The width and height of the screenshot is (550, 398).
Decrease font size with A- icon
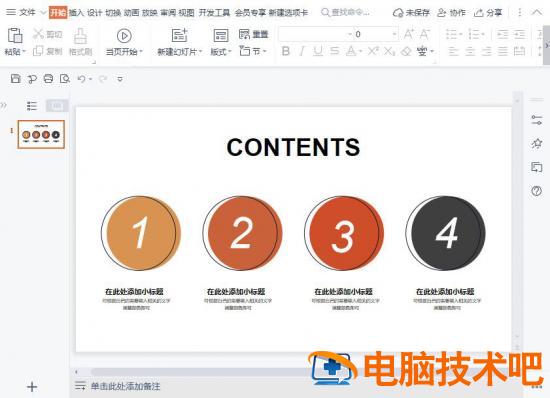point(425,34)
